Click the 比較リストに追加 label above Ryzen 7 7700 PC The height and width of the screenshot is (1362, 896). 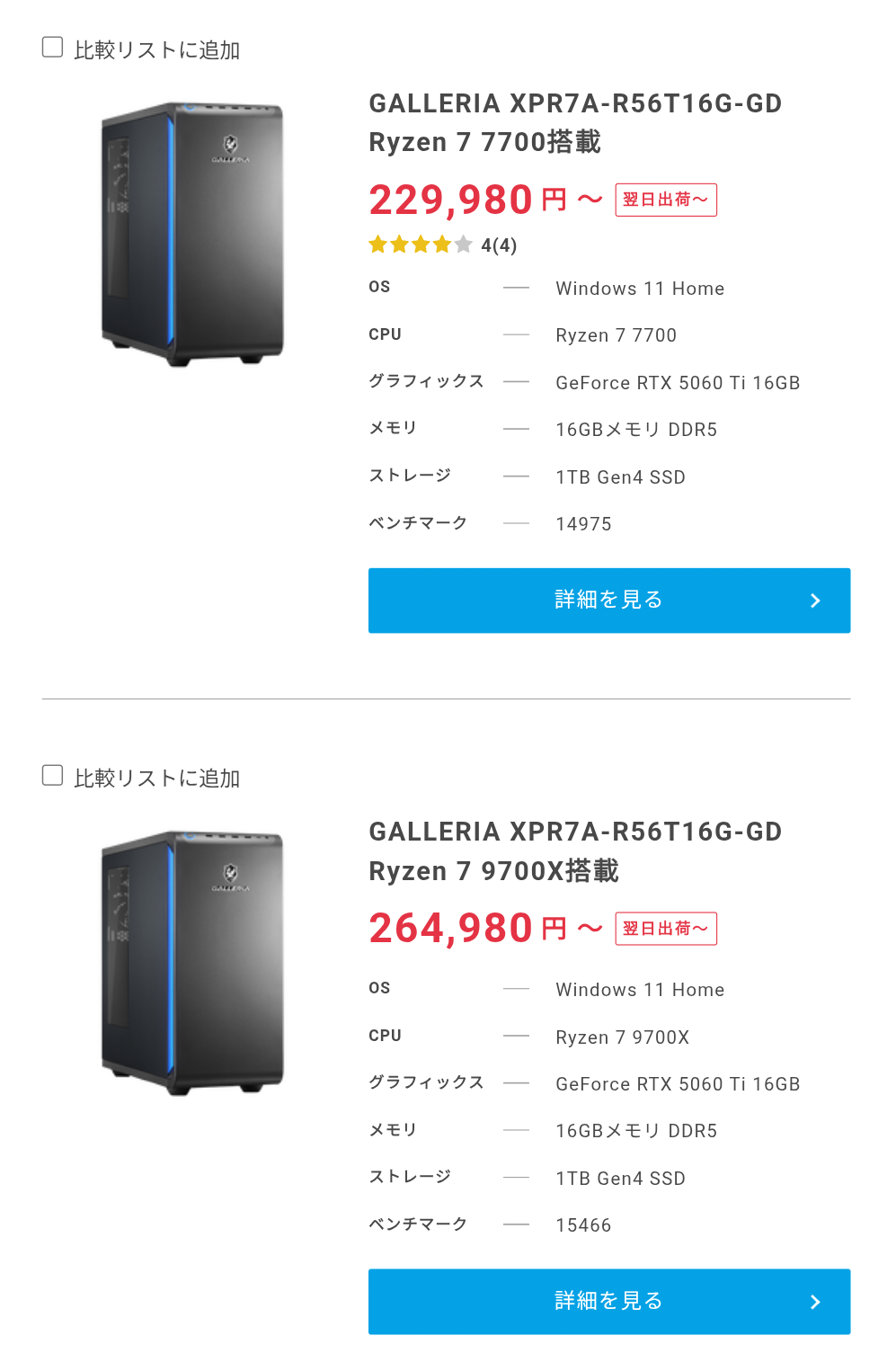(156, 50)
